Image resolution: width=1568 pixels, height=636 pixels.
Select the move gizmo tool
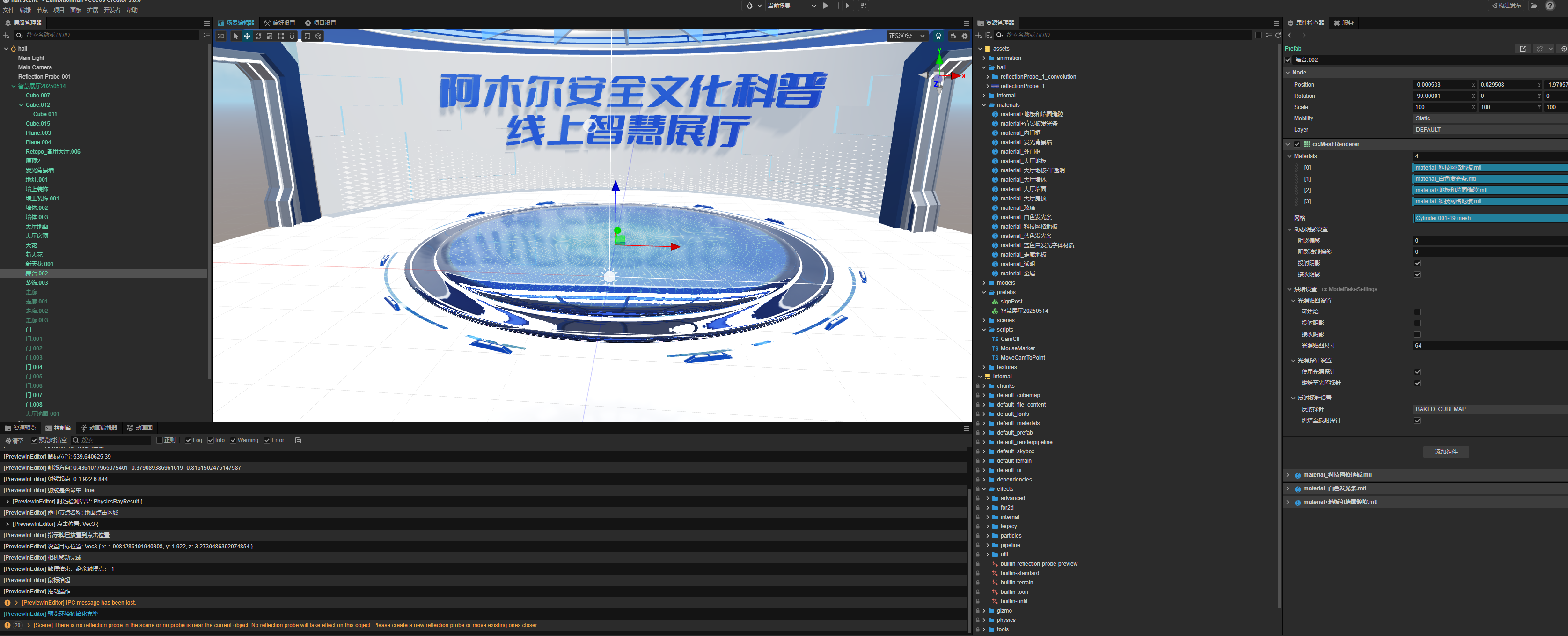pyautogui.click(x=247, y=36)
